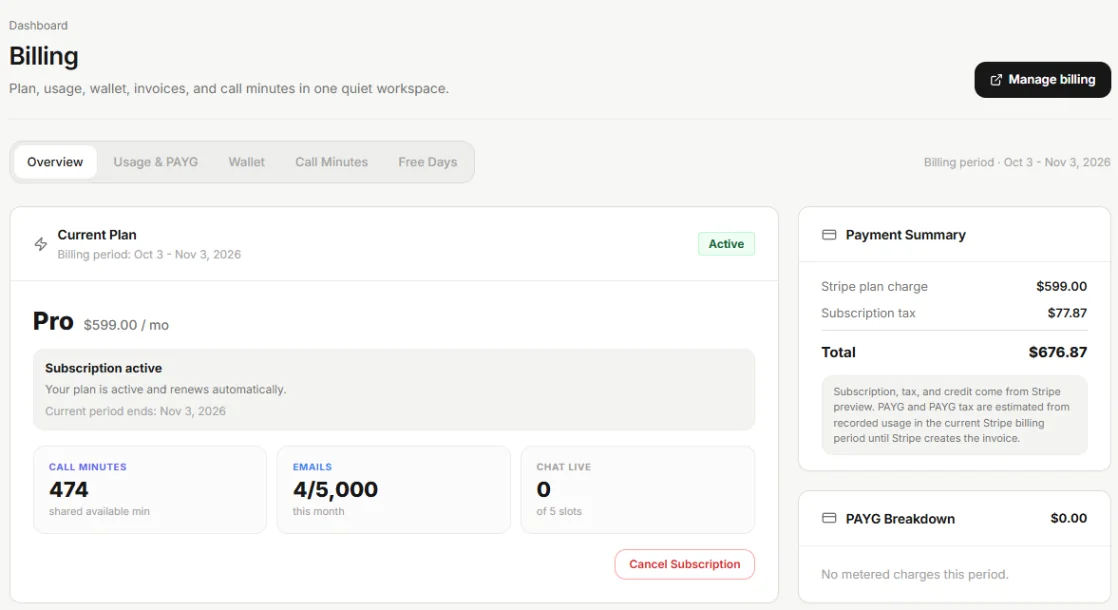Screen dimensions: 1118x610
Task: Show the Free Days tab
Action: click(428, 162)
